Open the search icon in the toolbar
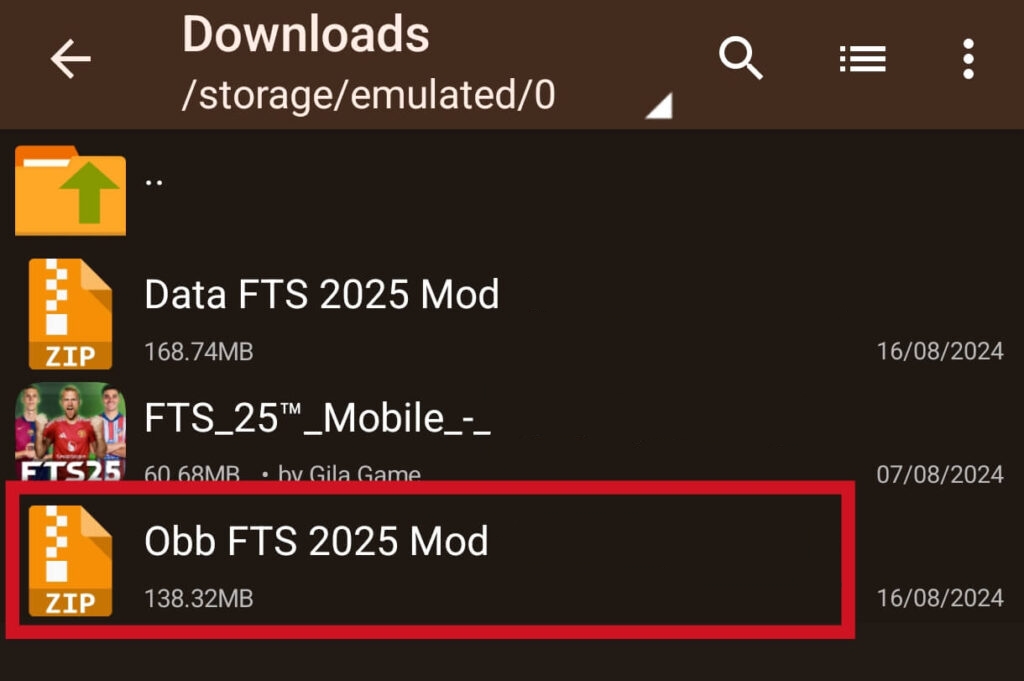The width and height of the screenshot is (1024, 681). pyautogui.click(x=742, y=60)
